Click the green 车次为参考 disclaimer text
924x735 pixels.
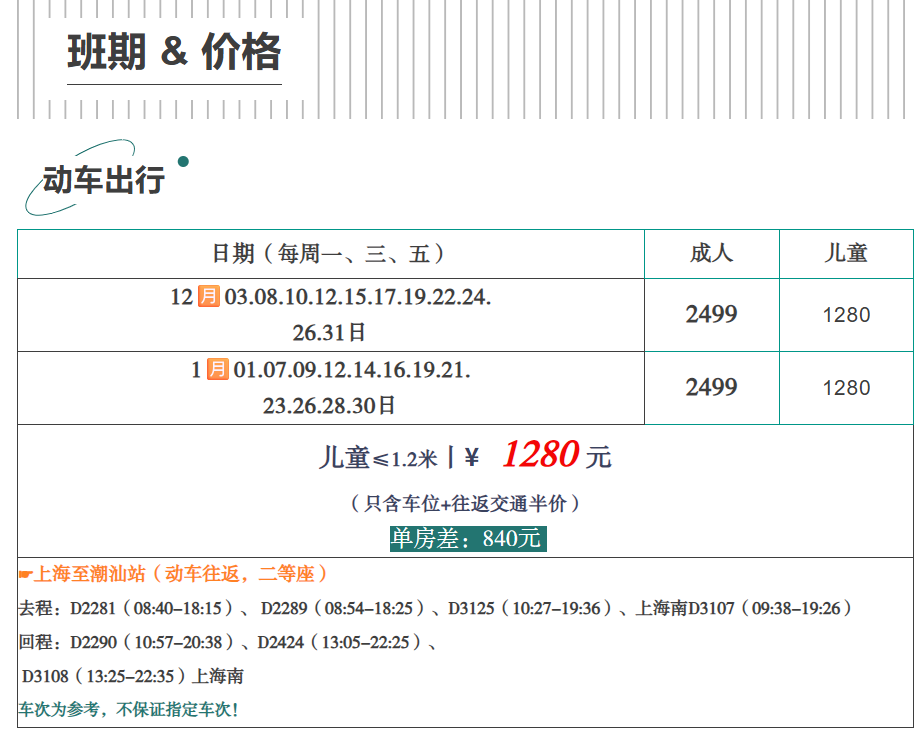tap(128, 710)
